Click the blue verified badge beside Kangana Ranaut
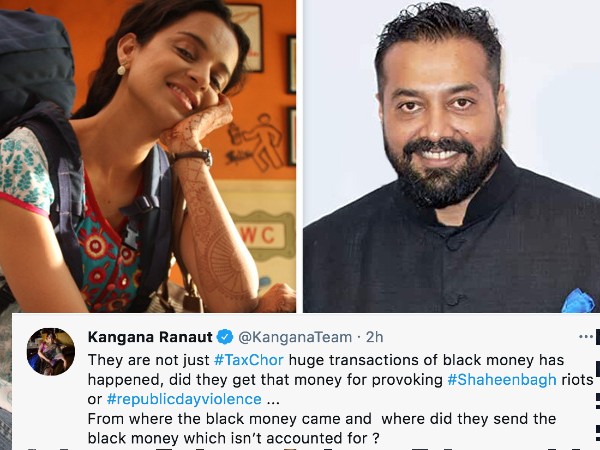The image size is (600, 450). point(225,337)
